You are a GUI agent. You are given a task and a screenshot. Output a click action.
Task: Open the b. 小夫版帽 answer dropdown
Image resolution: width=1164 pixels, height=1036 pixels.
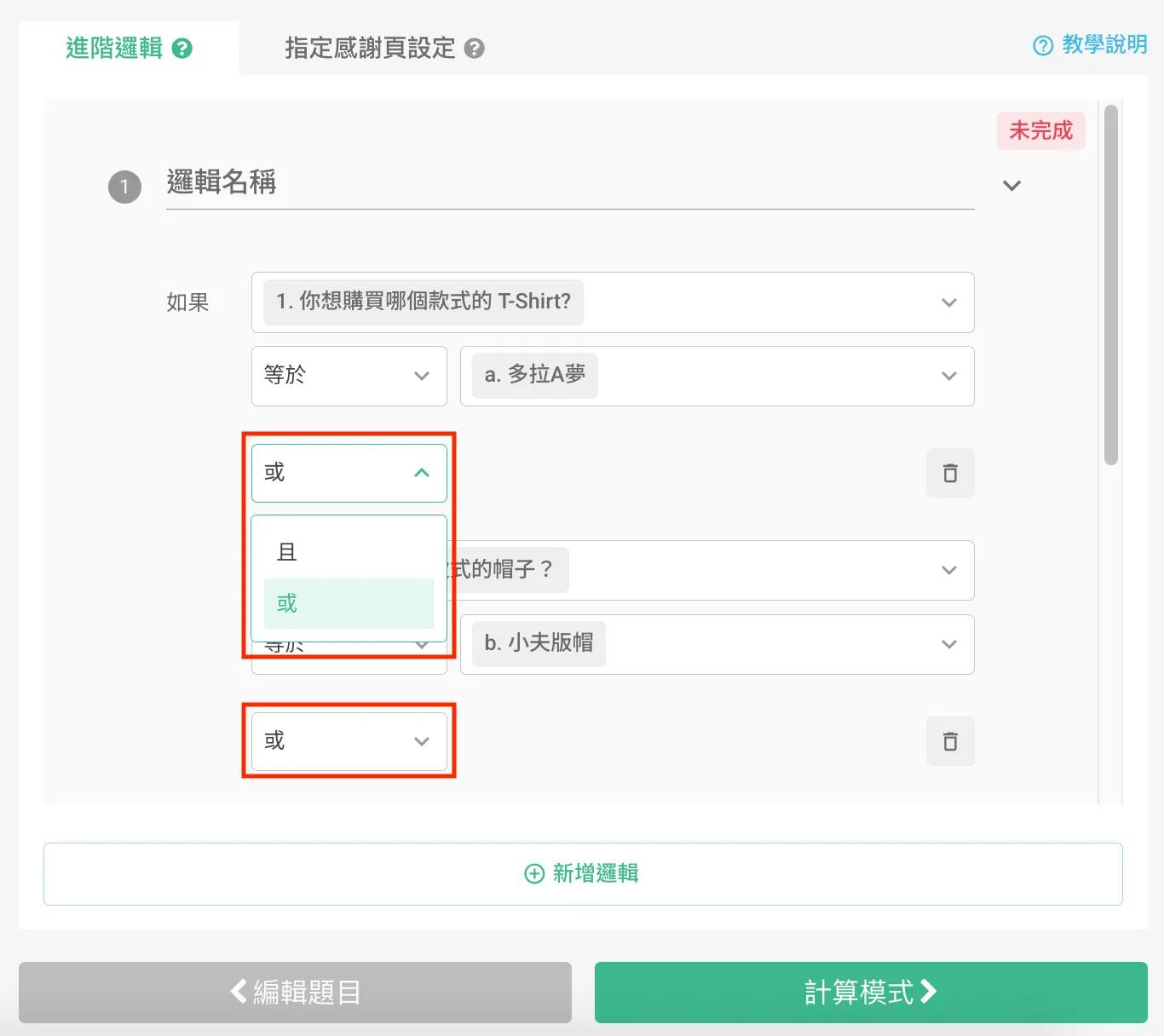click(717, 644)
